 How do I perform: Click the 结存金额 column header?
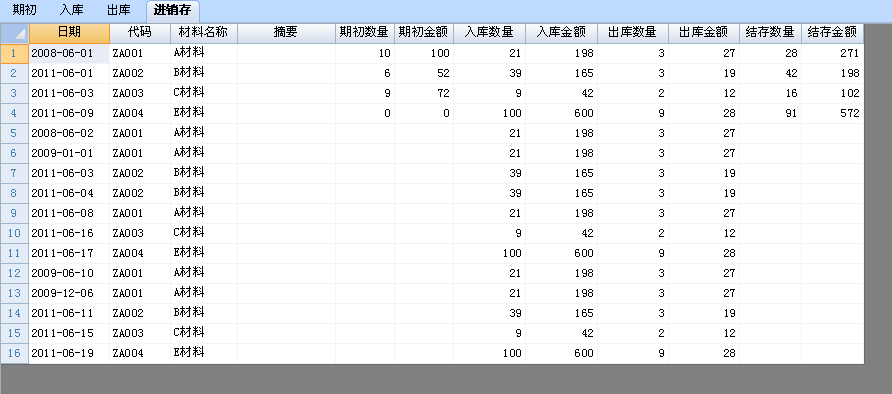832,34
